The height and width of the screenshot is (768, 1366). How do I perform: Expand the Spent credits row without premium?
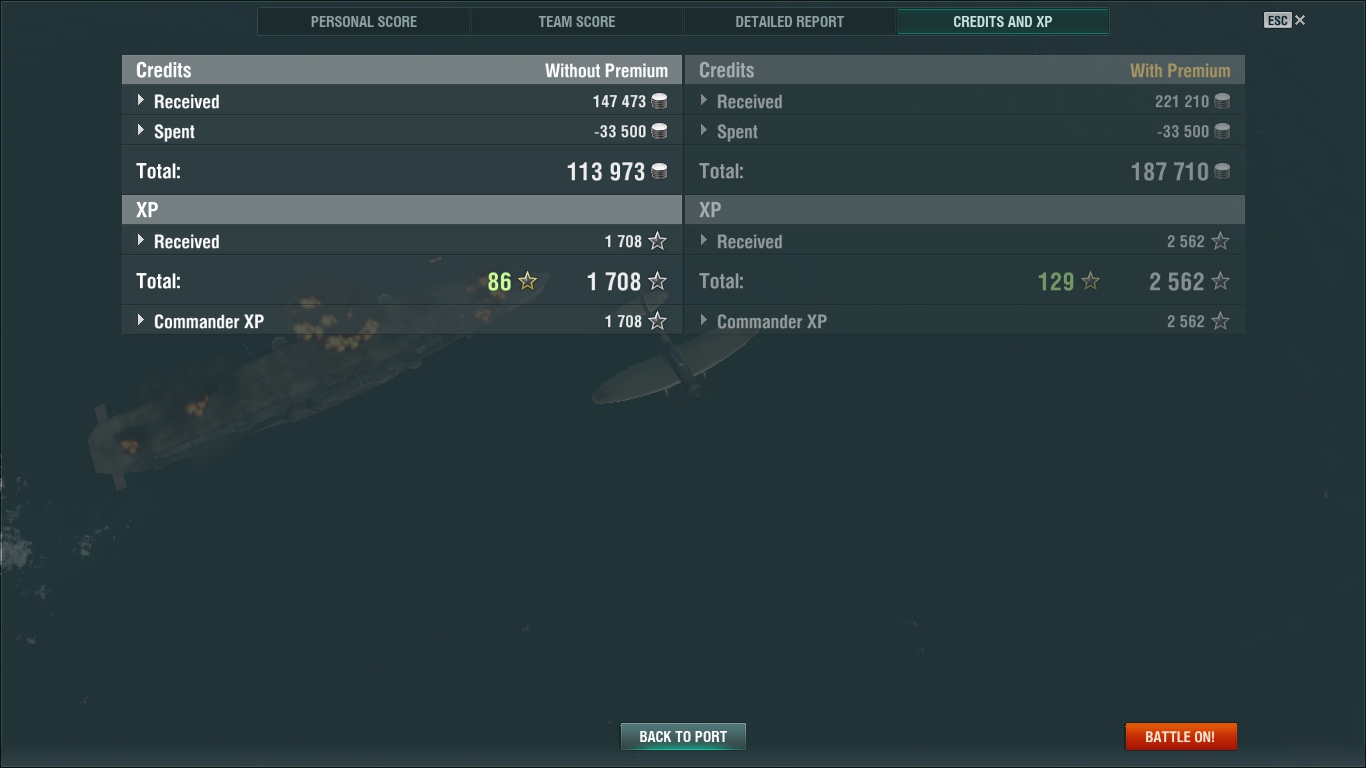(401, 131)
